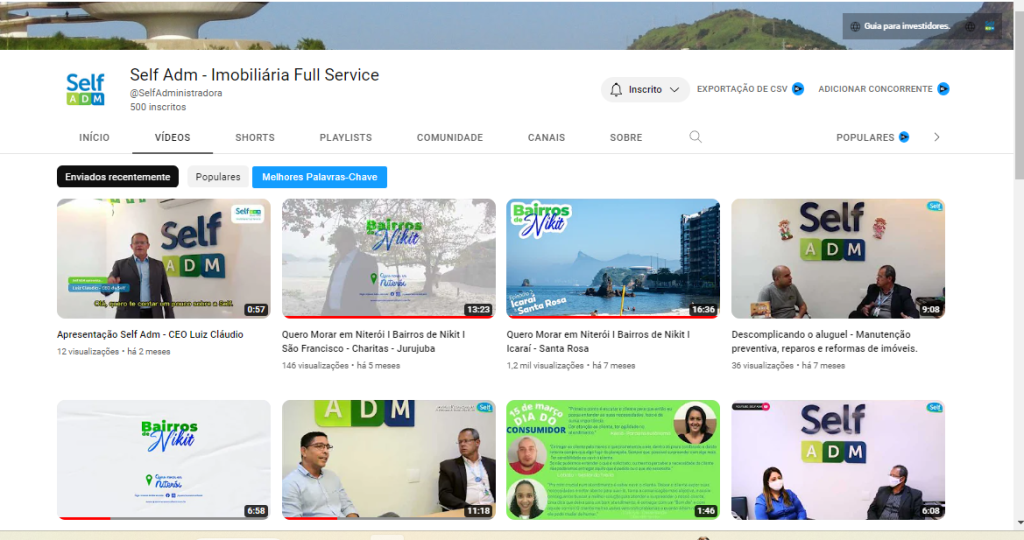The height and width of the screenshot is (540, 1024).
Task: Click the notification bell icon beside Inscrito
Action: (x=616, y=89)
